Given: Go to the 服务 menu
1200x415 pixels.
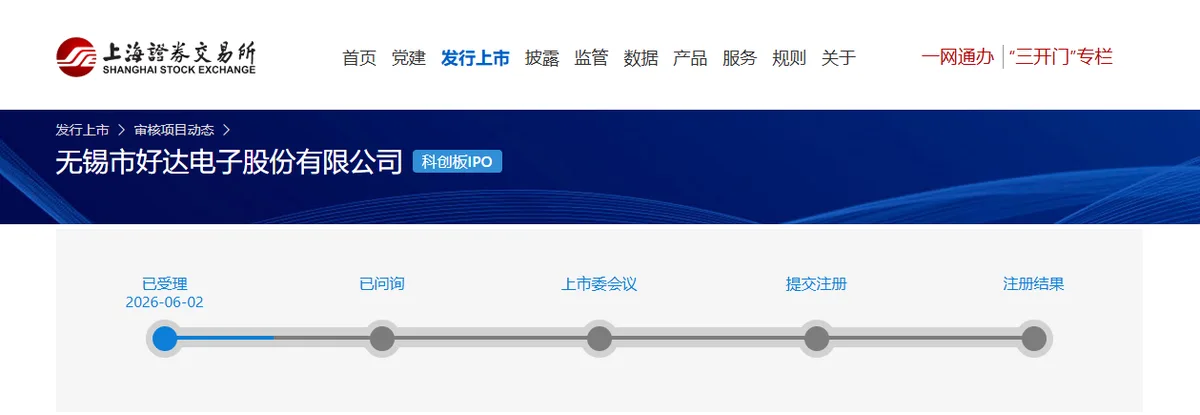Looking at the screenshot, I should [x=740, y=58].
